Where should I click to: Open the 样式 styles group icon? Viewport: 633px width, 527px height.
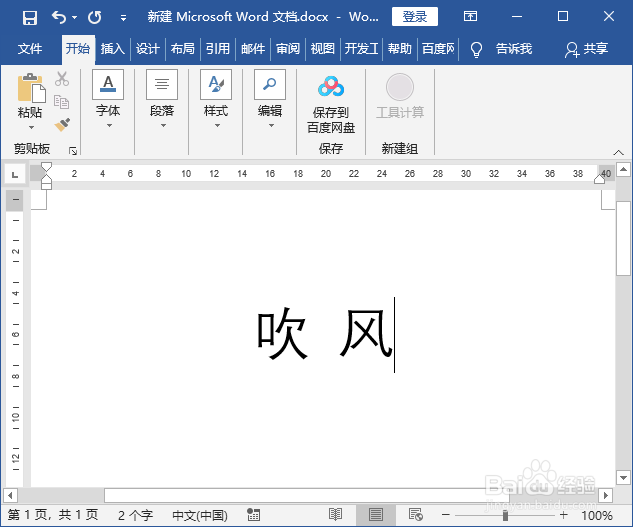(x=216, y=84)
